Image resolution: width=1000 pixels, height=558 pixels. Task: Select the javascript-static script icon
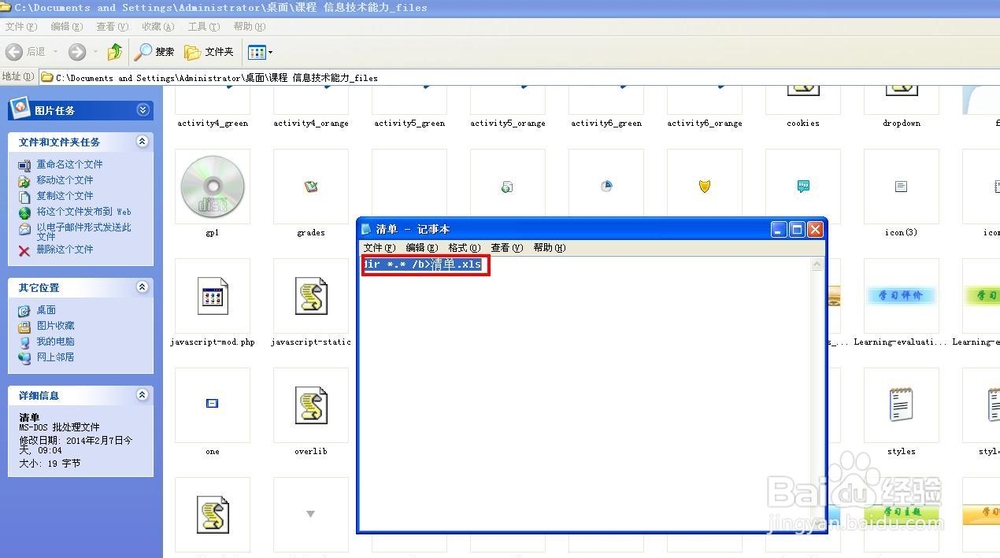pos(311,296)
